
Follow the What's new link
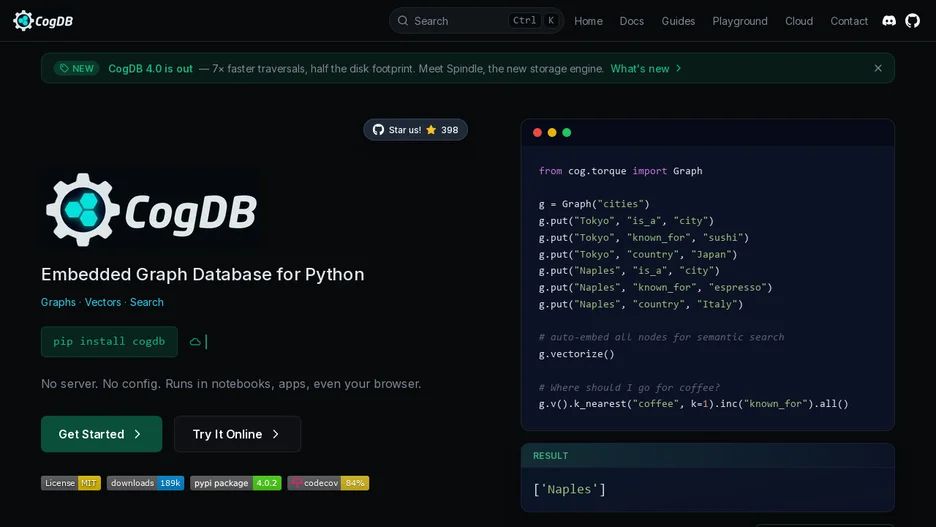[x=645, y=69]
